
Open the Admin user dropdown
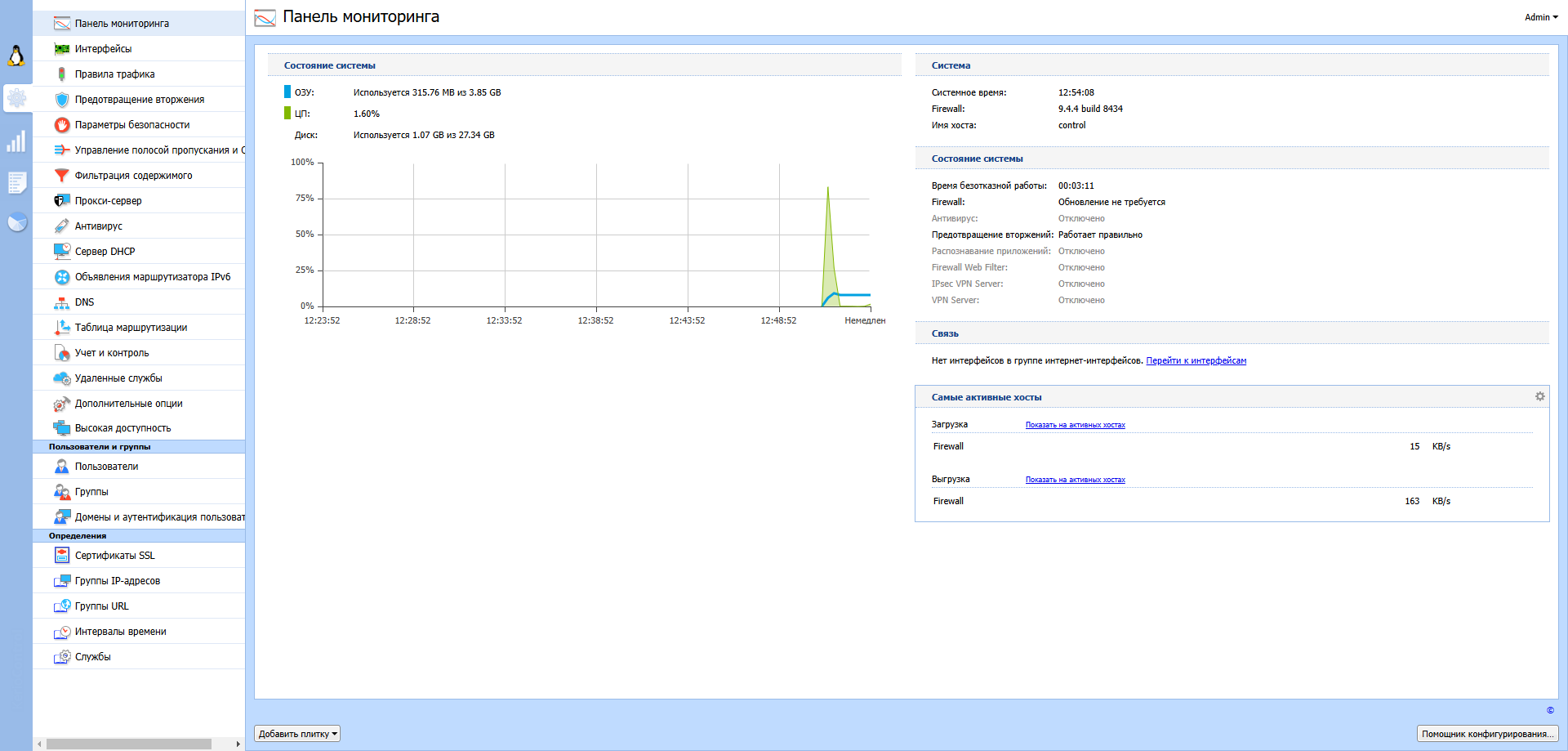1540,17
